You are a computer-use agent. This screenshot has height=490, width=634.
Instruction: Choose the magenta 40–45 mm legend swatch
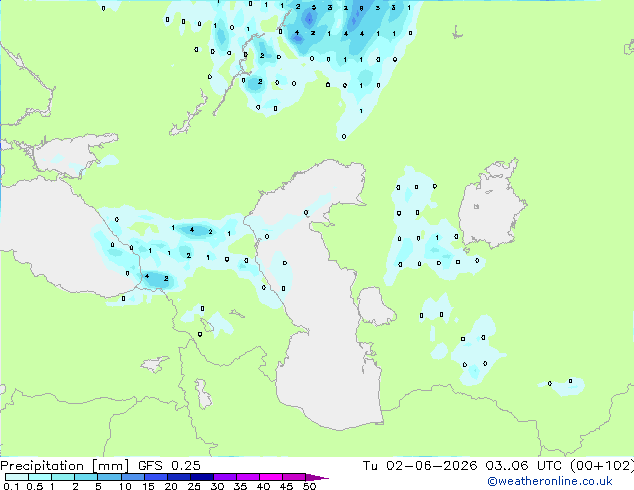click(271, 477)
